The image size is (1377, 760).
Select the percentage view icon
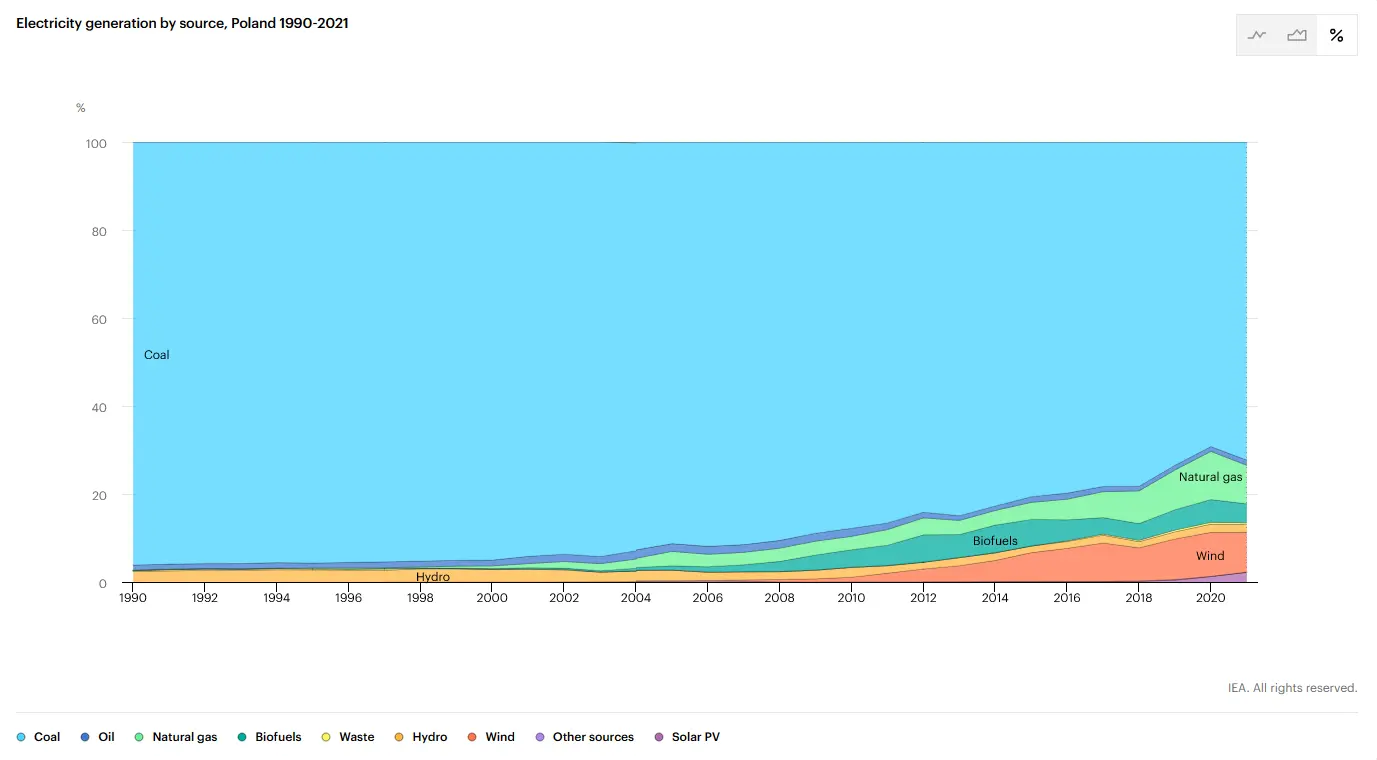1336,35
